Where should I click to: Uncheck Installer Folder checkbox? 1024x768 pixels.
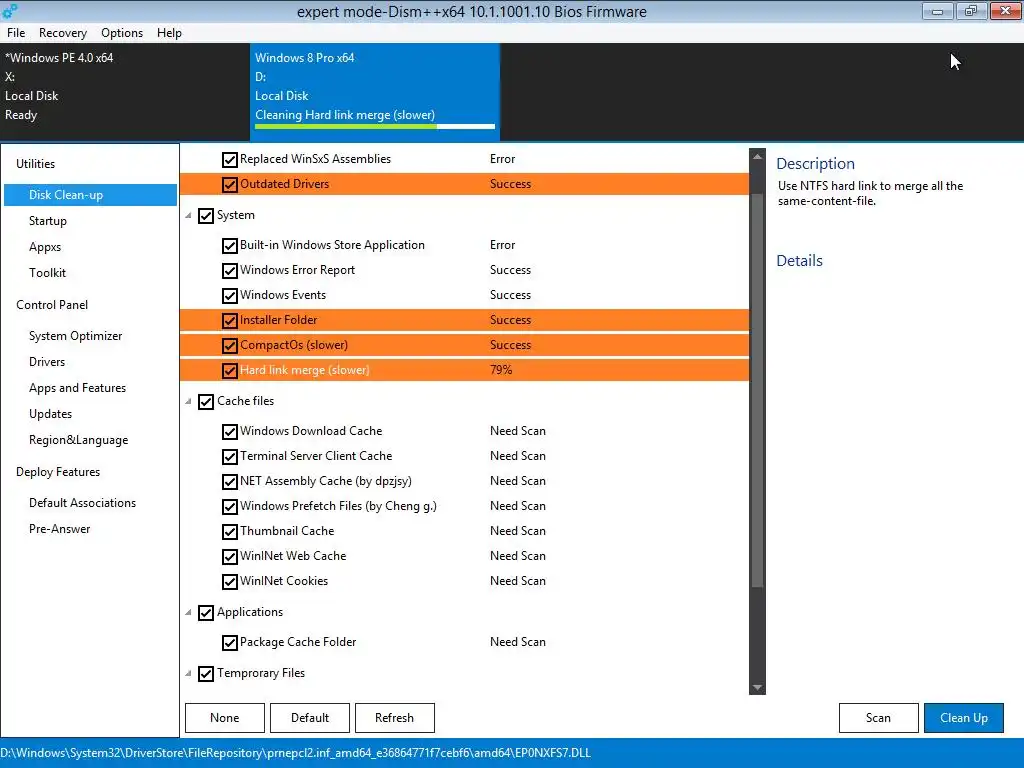(229, 320)
